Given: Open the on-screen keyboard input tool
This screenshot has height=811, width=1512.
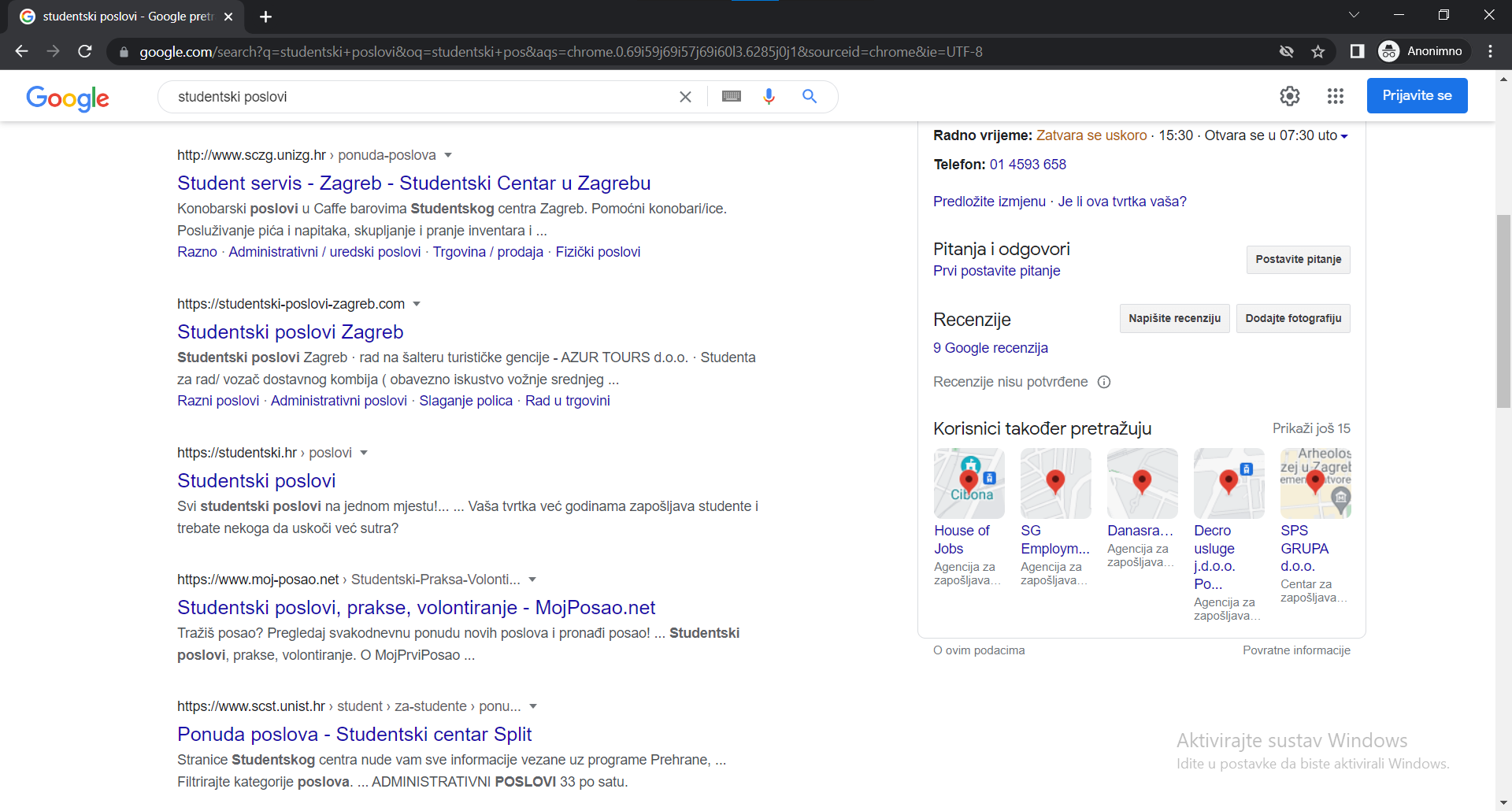Looking at the screenshot, I should (x=731, y=96).
